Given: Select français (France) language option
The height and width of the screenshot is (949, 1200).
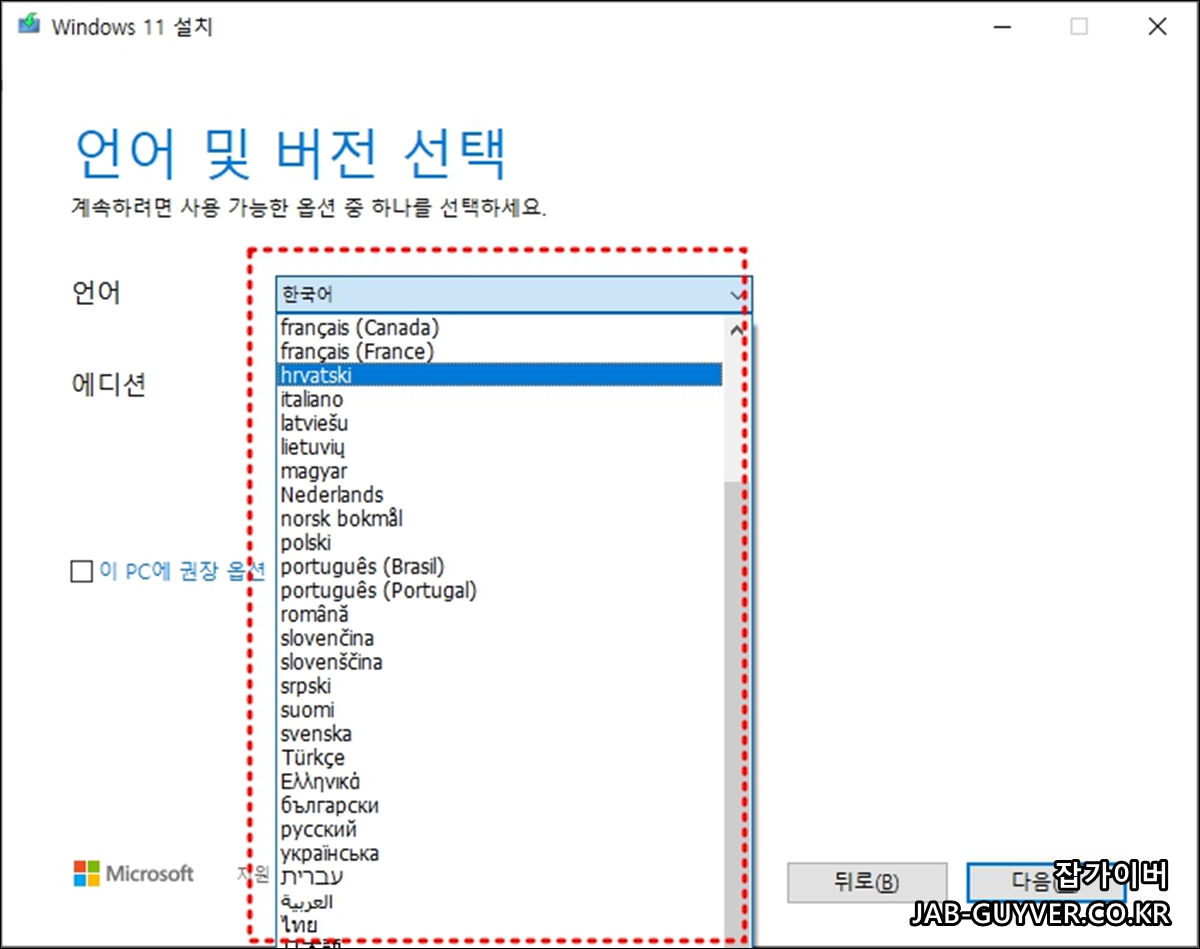Looking at the screenshot, I should point(500,351).
